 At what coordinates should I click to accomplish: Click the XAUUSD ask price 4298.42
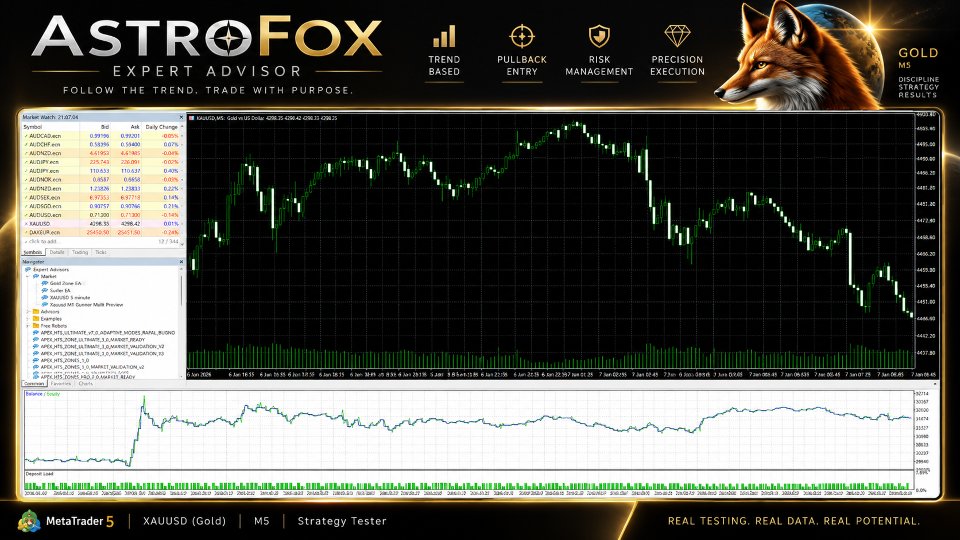(131, 224)
